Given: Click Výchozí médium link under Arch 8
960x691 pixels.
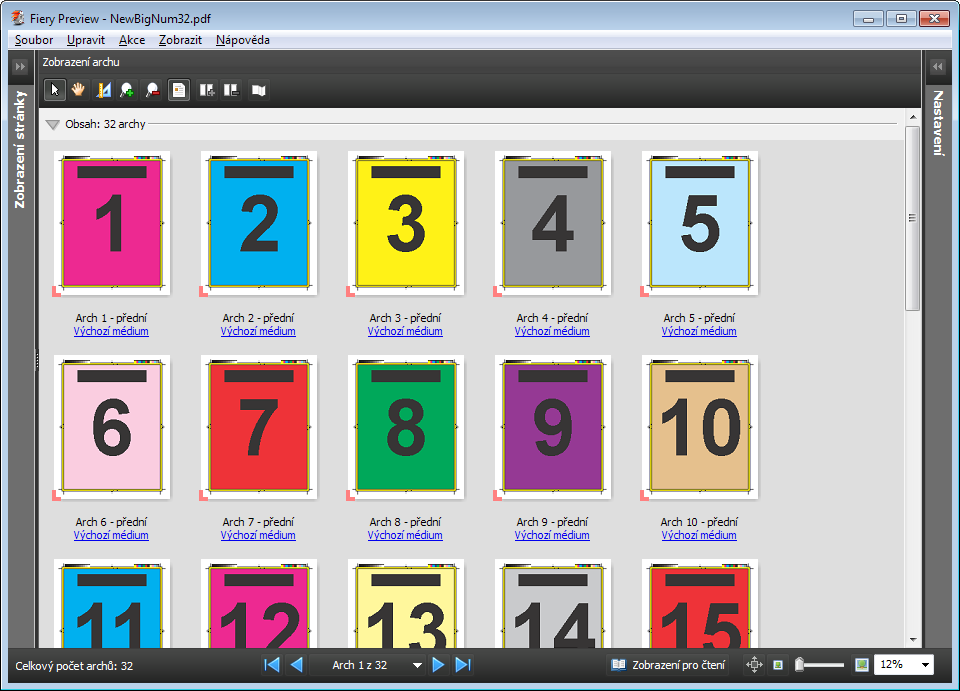Looking at the screenshot, I should coord(405,535).
